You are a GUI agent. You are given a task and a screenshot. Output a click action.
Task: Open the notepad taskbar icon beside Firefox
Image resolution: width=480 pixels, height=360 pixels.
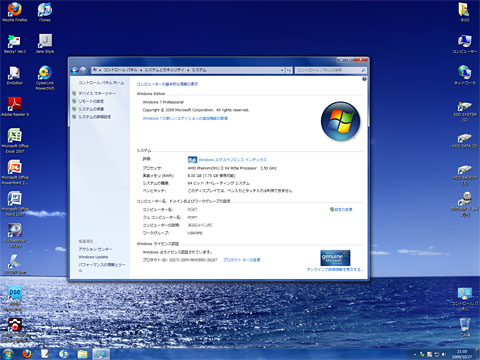45,354
